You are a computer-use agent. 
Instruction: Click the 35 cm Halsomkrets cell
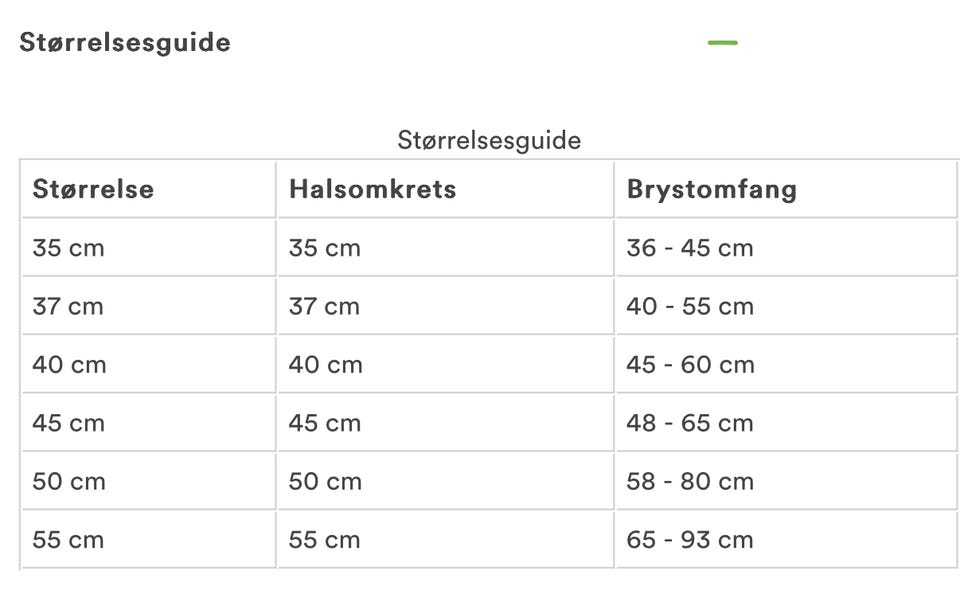[x=445, y=248]
